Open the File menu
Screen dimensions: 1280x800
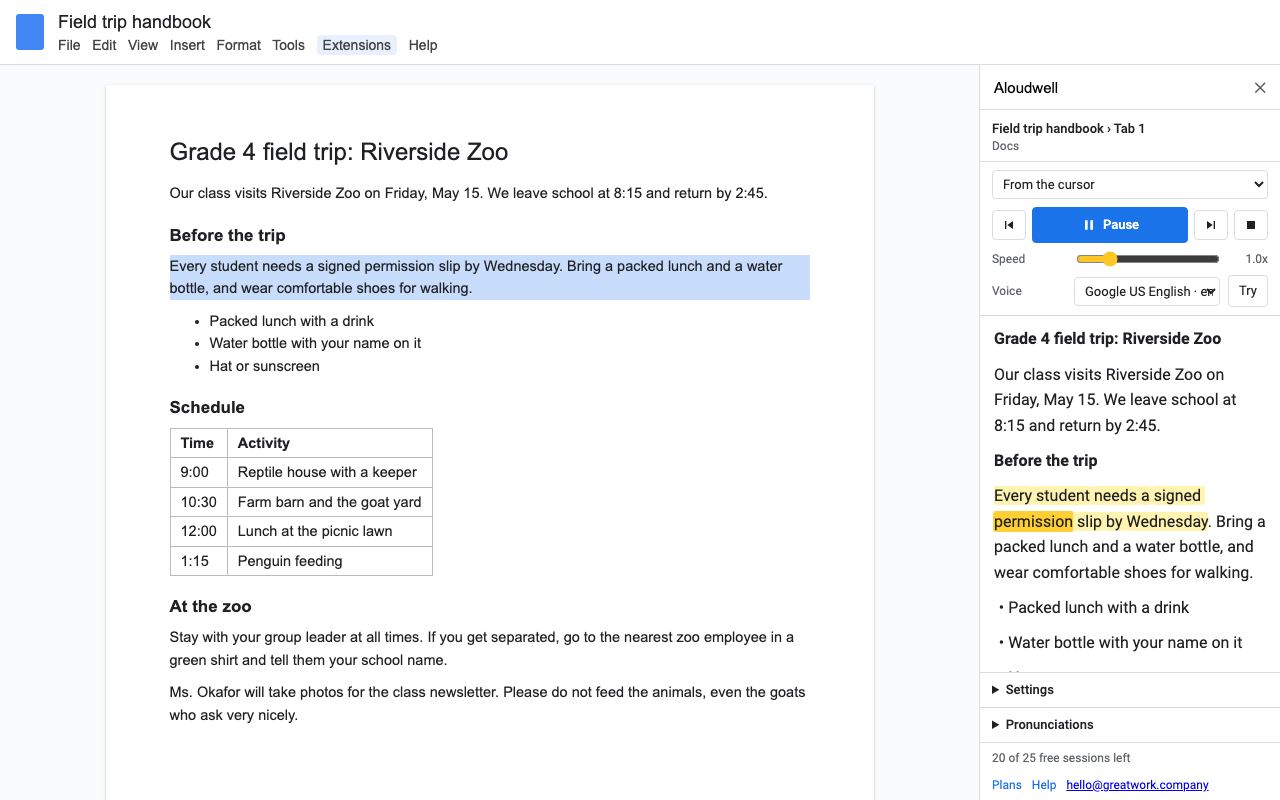click(69, 45)
